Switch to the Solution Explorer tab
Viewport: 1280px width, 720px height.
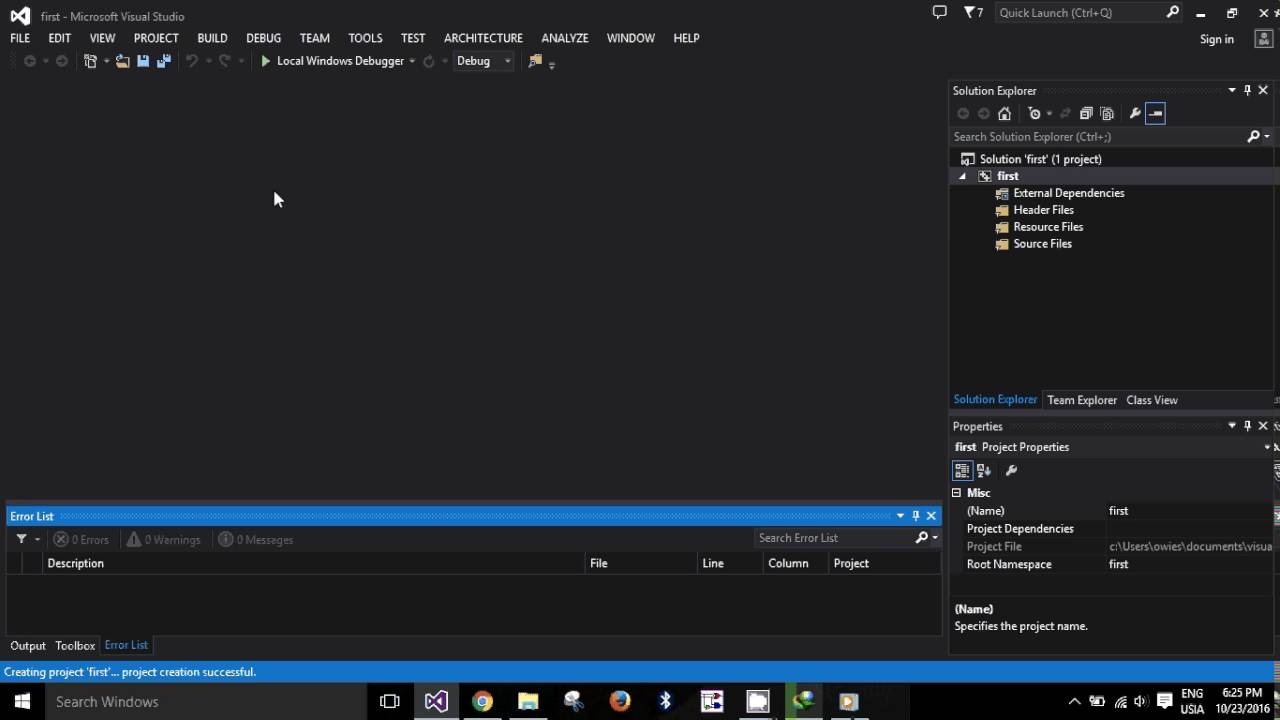click(995, 399)
